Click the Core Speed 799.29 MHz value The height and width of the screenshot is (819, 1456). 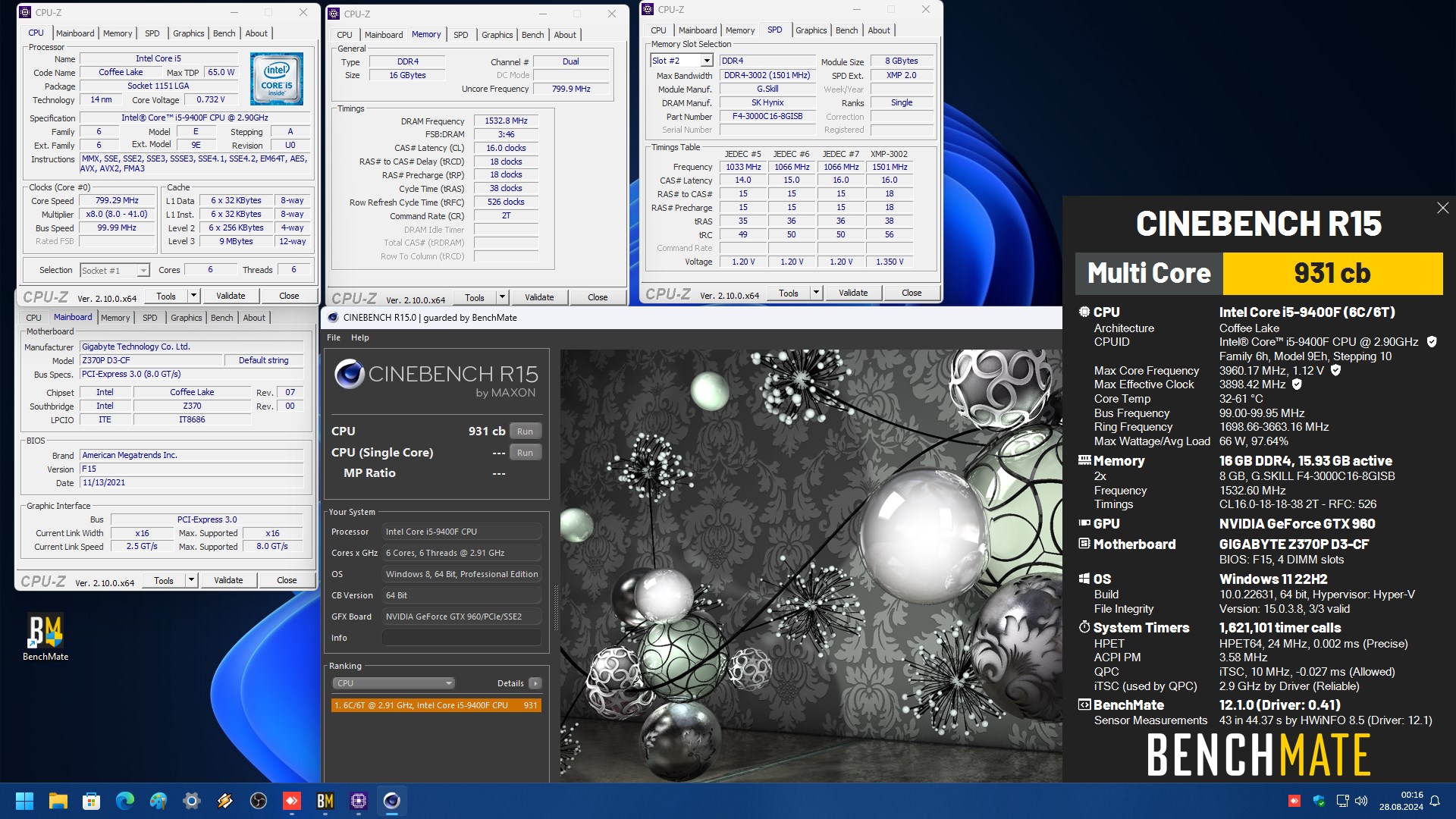pyautogui.click(x=117, y=201)
